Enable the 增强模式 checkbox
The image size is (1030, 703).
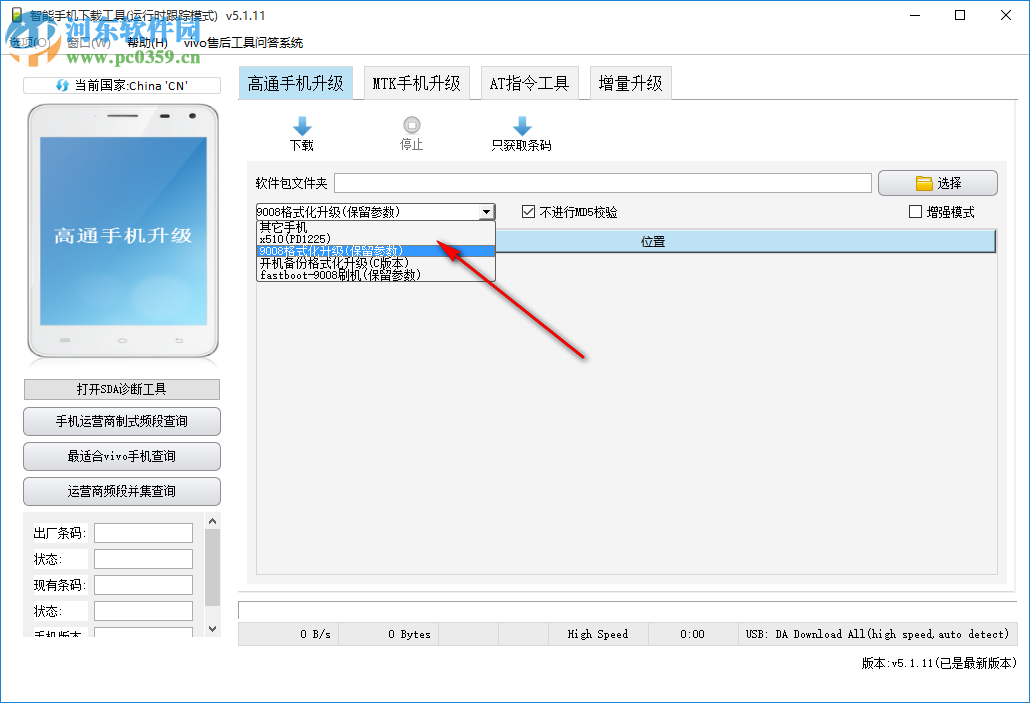916,211
